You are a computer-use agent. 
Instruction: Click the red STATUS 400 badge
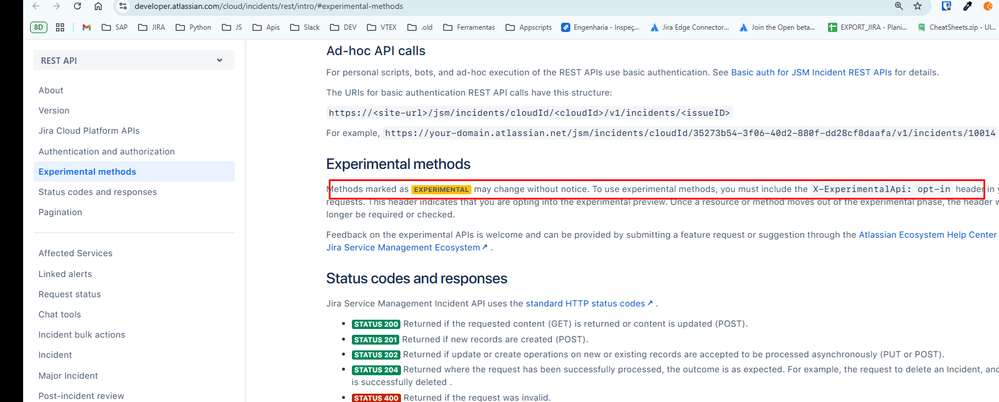376,398
